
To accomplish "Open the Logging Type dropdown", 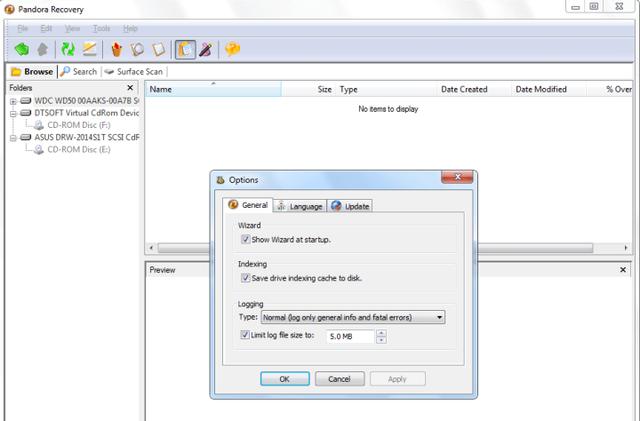I will [353, 317].
